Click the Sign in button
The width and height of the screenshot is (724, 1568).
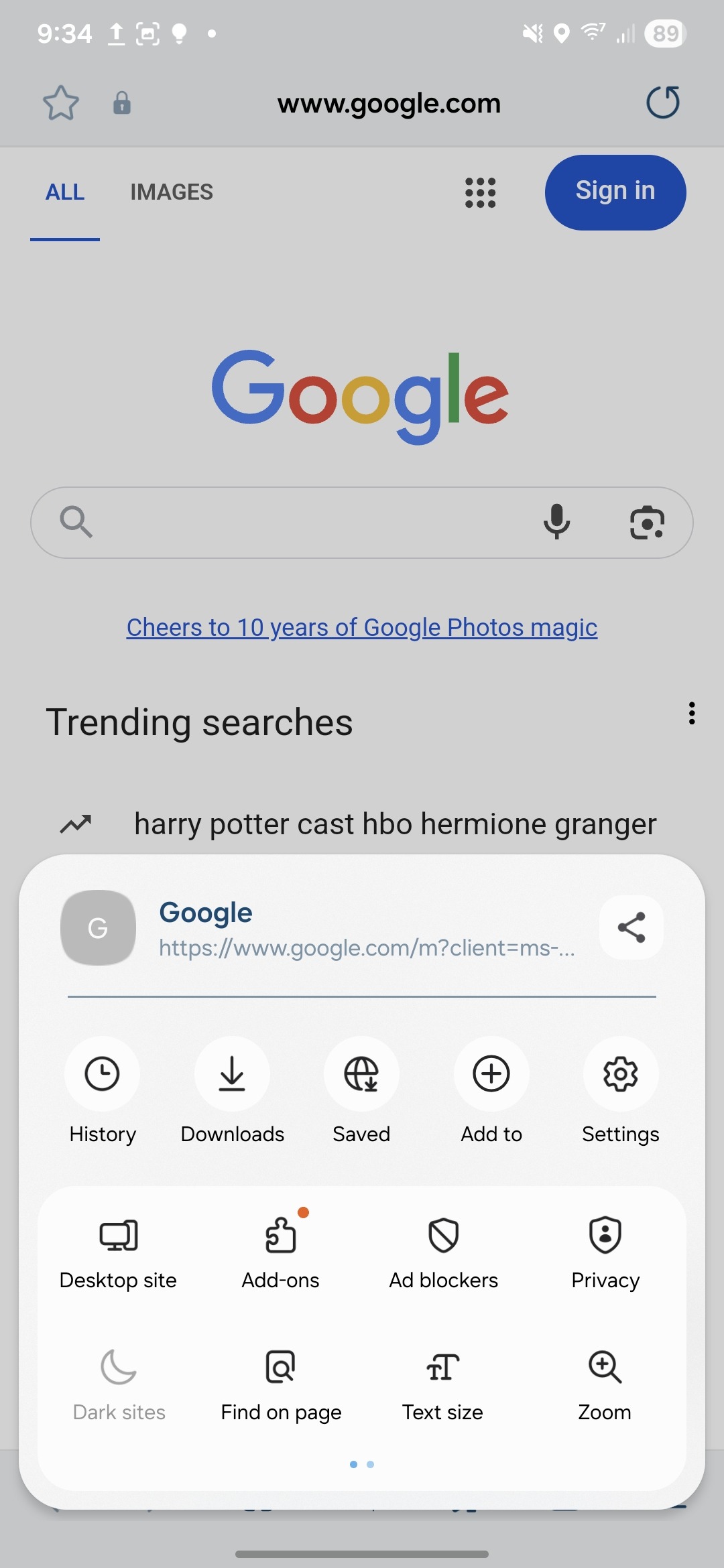[x=615, y=192]
